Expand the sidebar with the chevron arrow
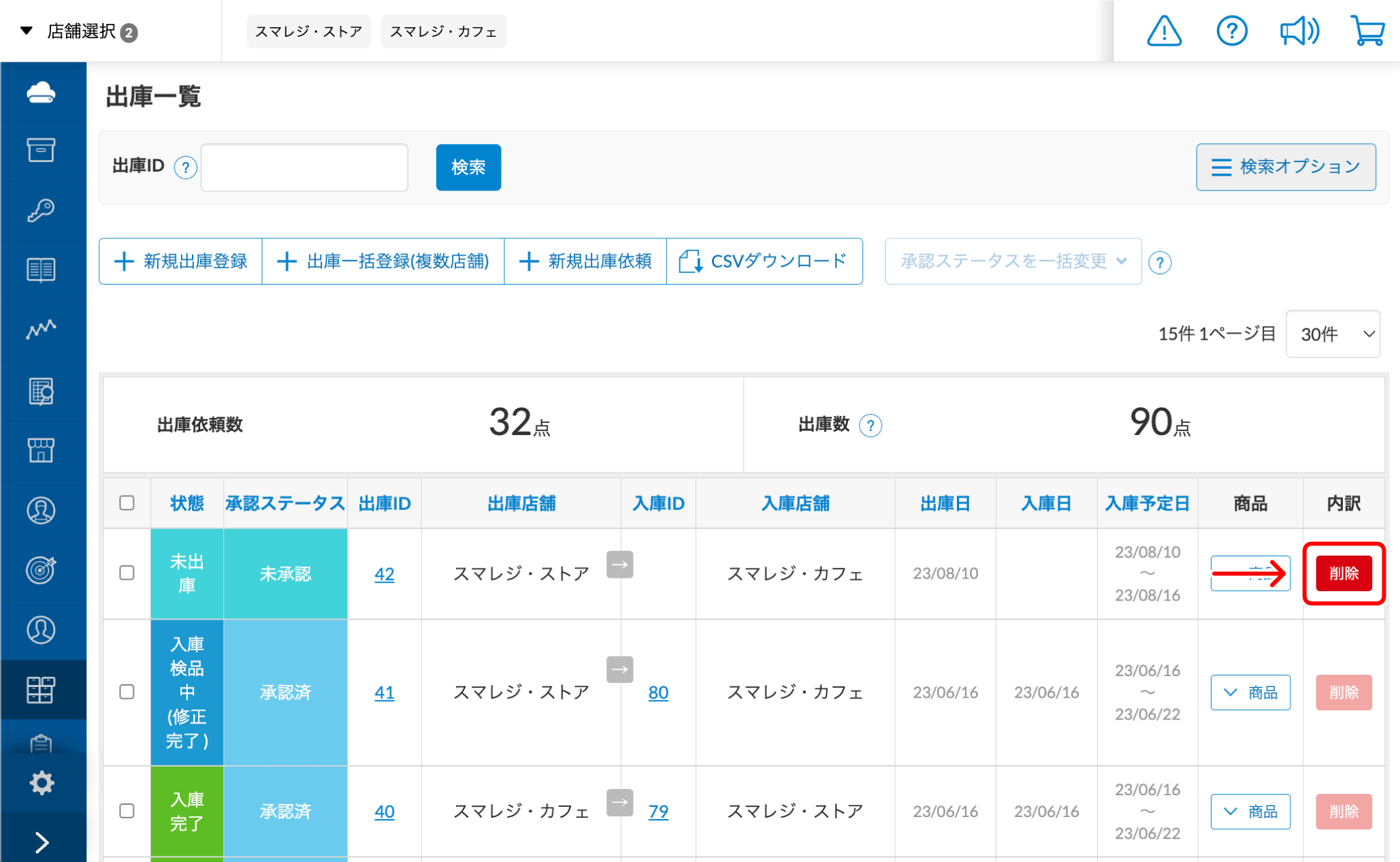This screenshot has height=862, width=1400. pos(42,842)
